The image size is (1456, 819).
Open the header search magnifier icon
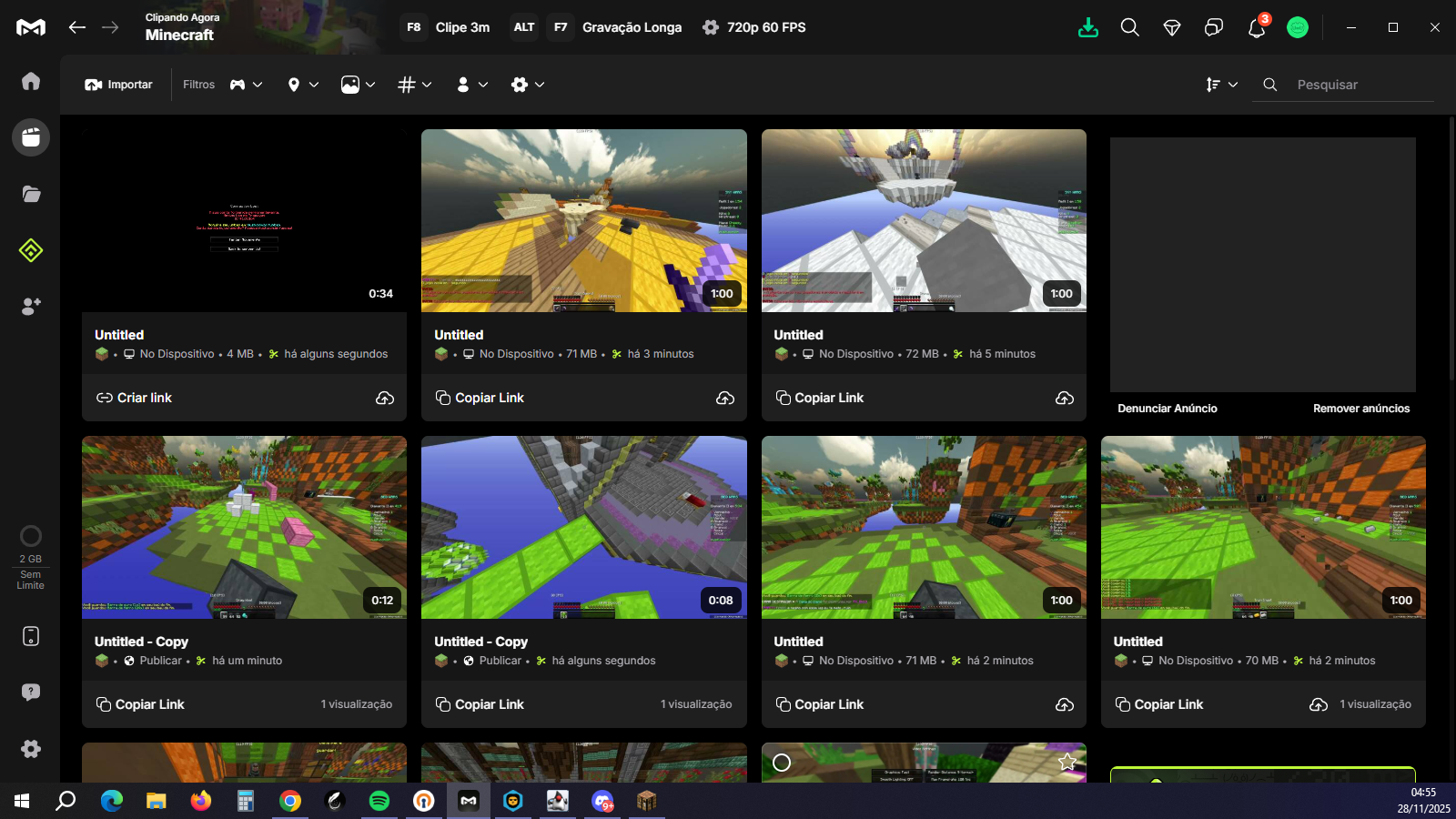(1130, 27)
